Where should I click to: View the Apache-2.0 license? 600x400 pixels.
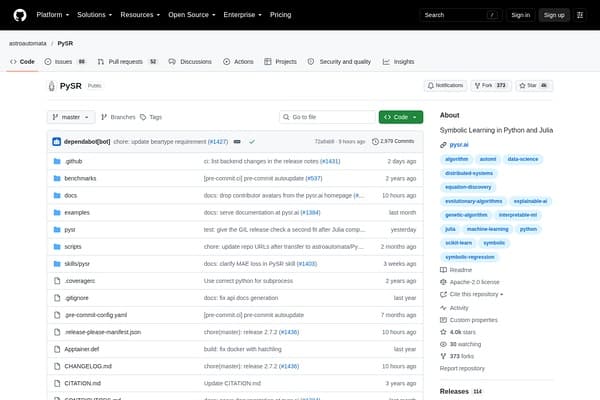click(470, 282)
